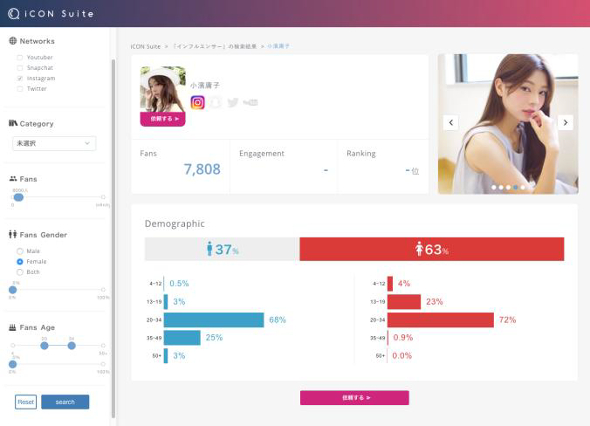Click the search results breadcrumb link

pyautogui.click(x=214, y=46)
